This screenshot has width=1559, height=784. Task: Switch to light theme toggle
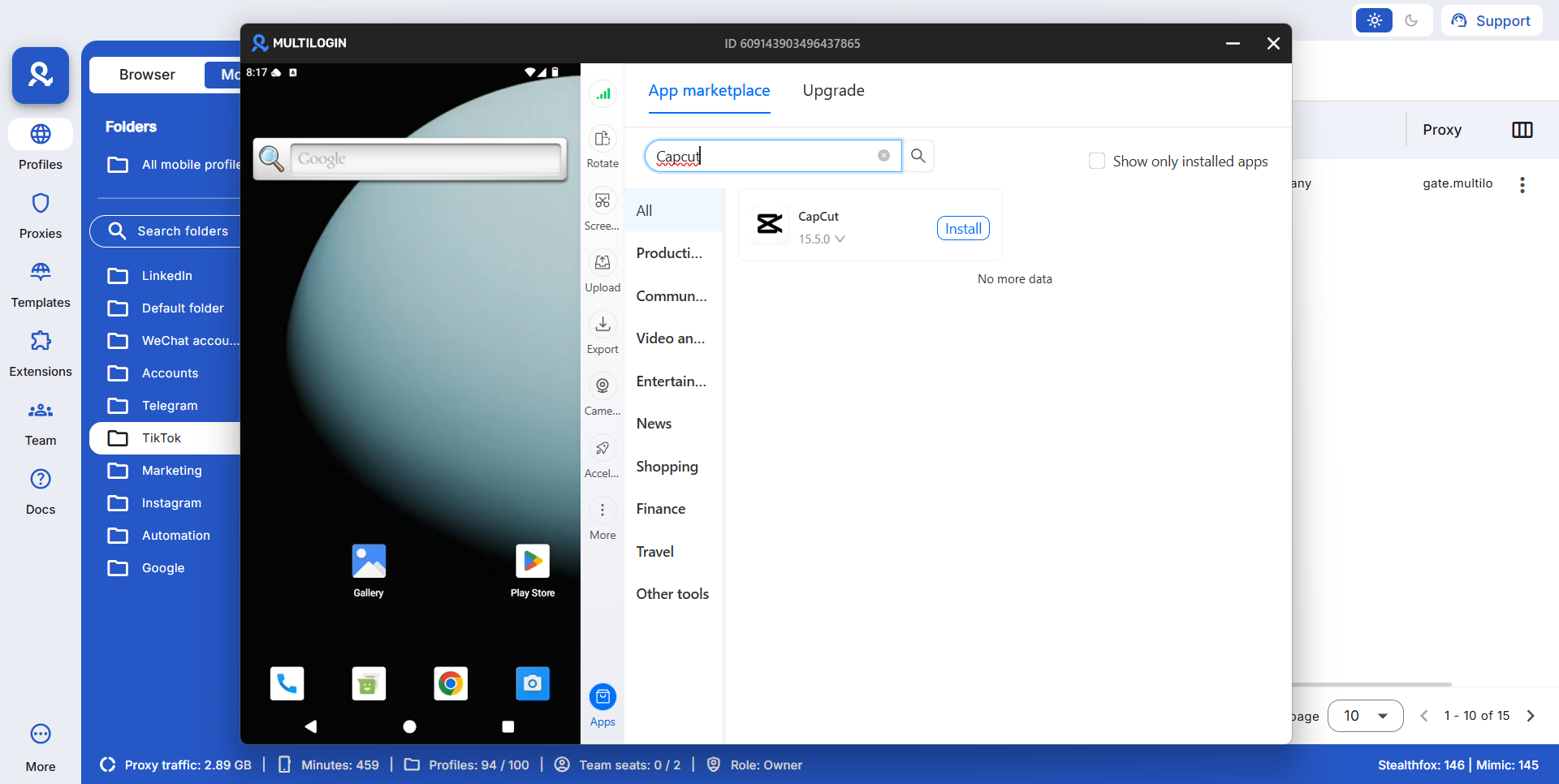click(x=1374, y=21)
